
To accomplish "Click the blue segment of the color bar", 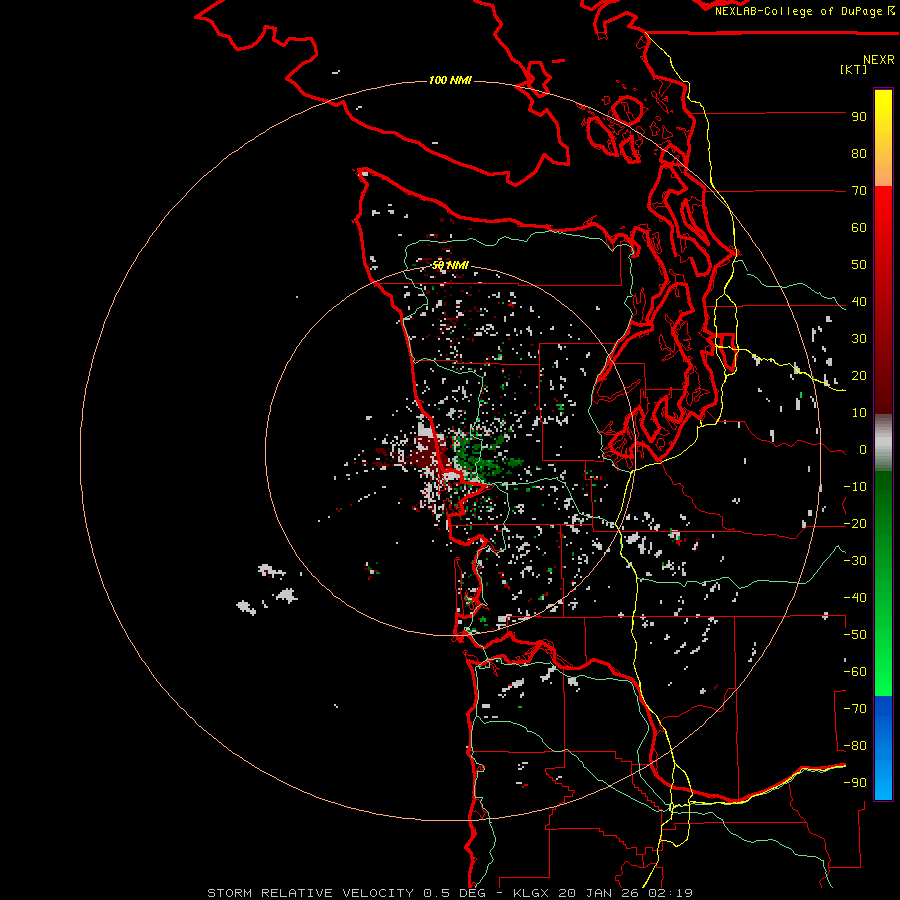I will point(883,748).
